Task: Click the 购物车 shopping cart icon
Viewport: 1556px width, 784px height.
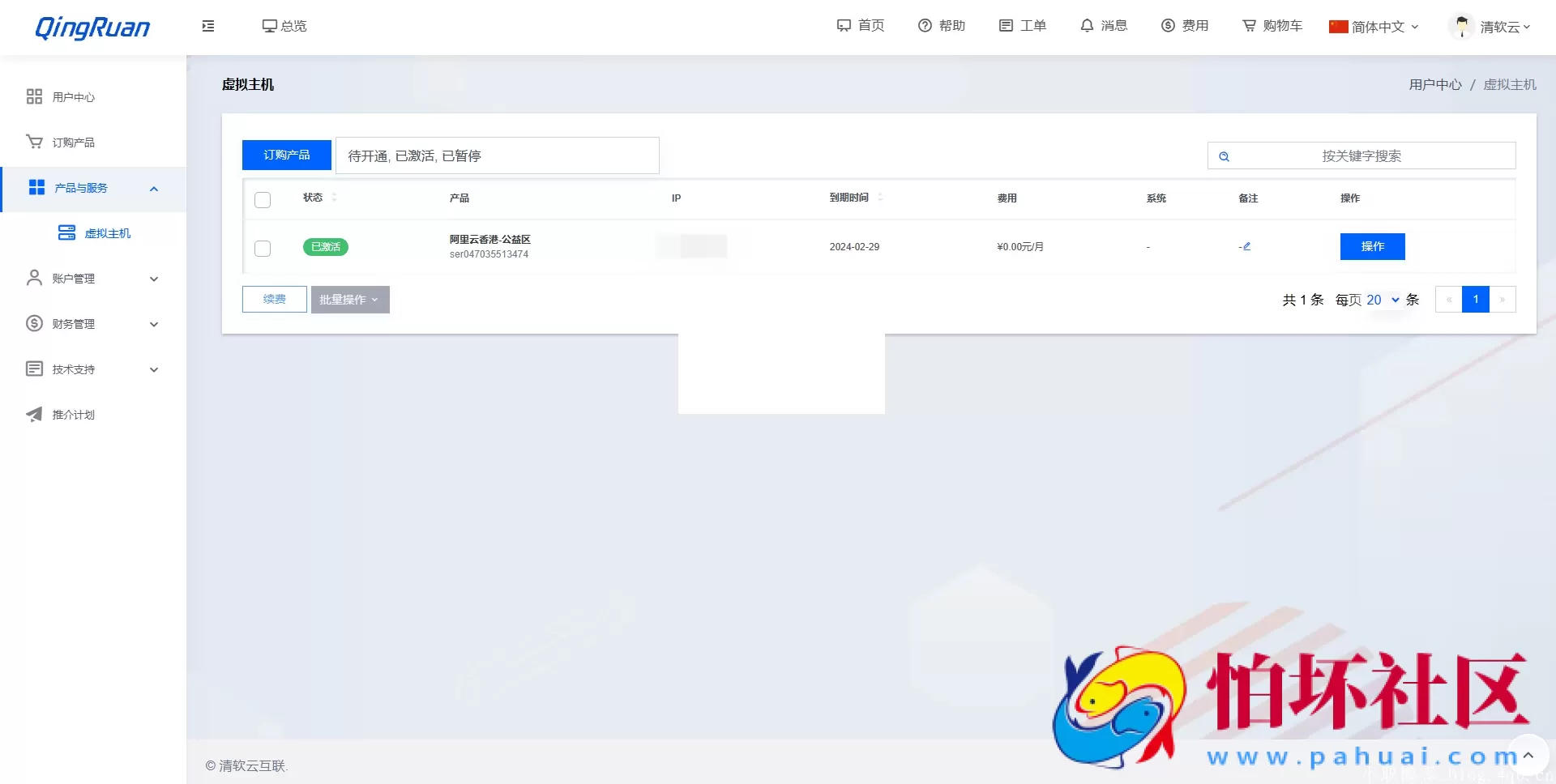Action: coord(1271,25)
